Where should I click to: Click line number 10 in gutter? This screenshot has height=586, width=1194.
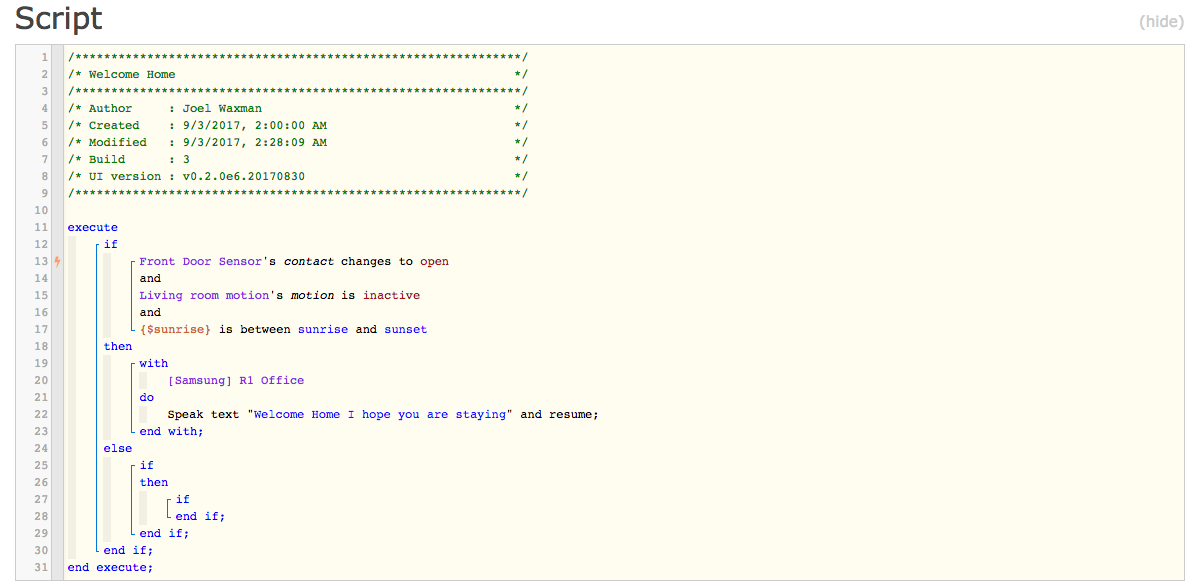40,211
